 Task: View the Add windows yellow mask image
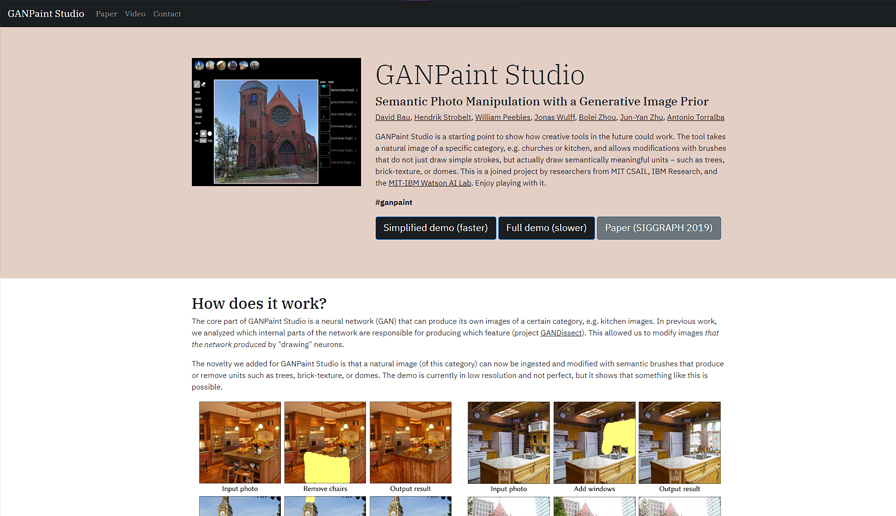pos(594,442)
